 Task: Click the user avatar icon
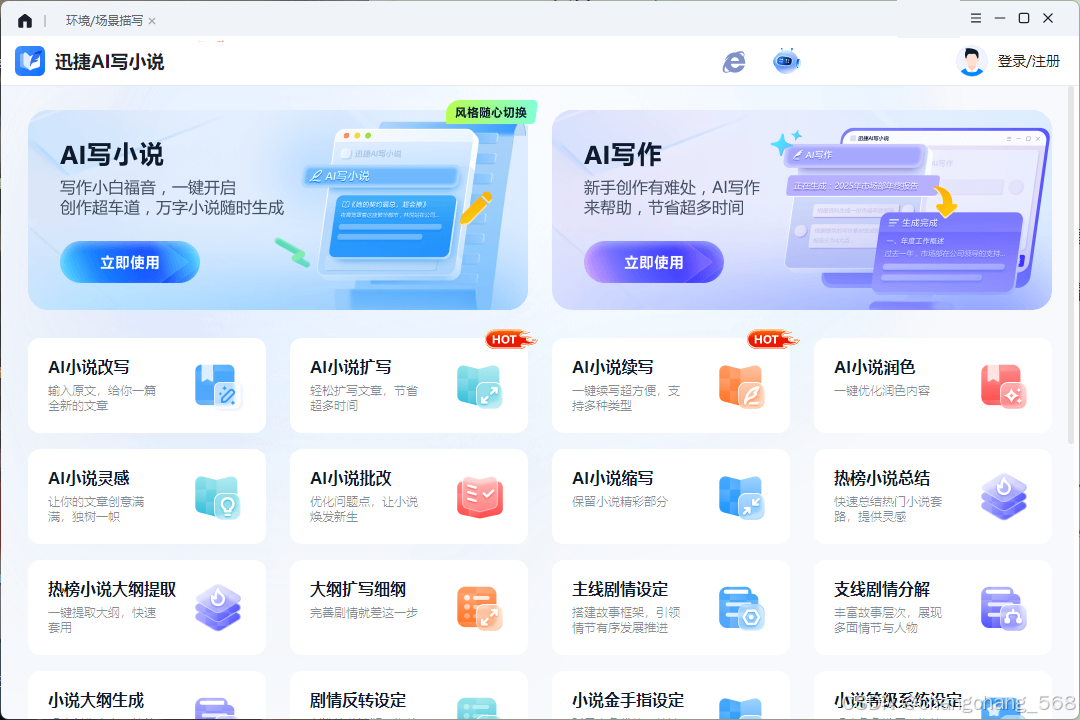point(971,61)
